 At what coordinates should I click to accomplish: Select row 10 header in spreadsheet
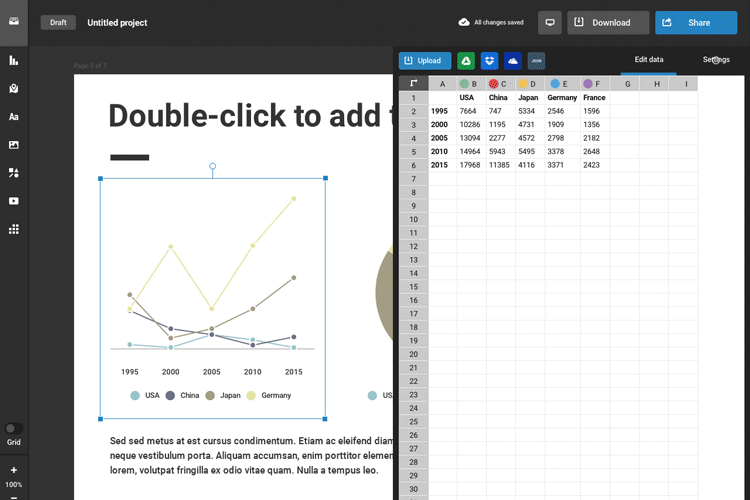click(x=414, y=219)
